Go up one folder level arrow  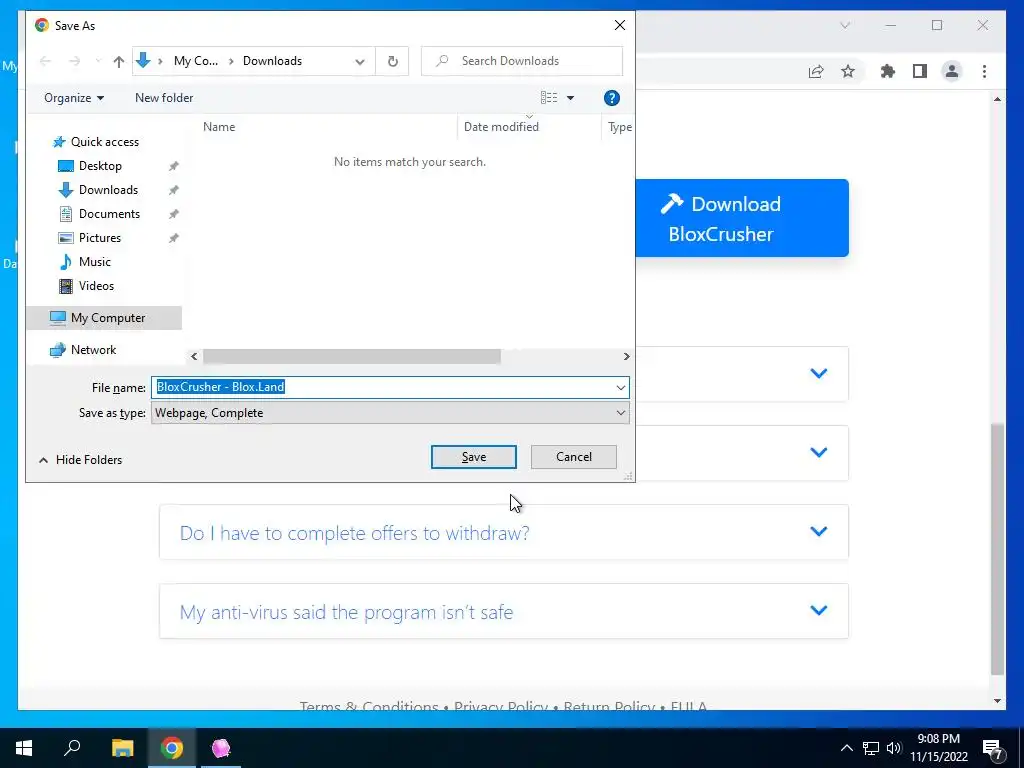(118, 61)
